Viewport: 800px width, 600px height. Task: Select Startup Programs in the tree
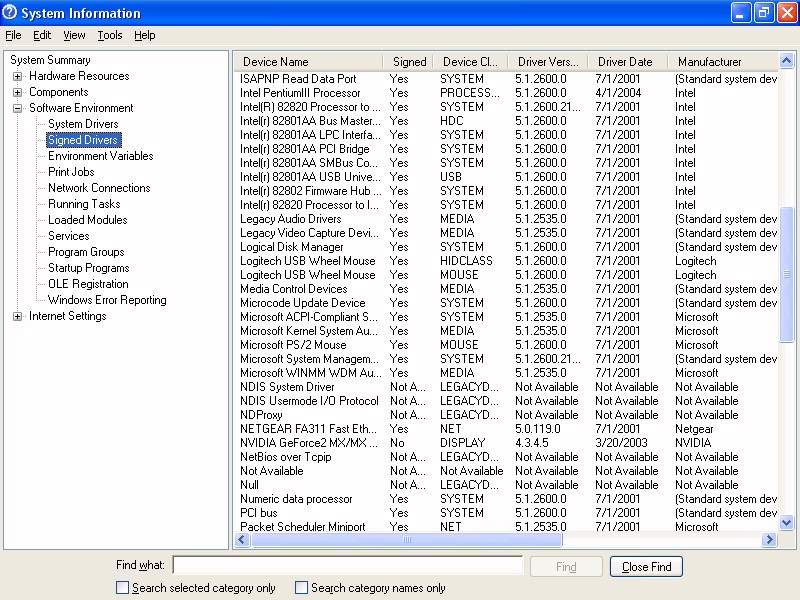(x=88, y=268)
